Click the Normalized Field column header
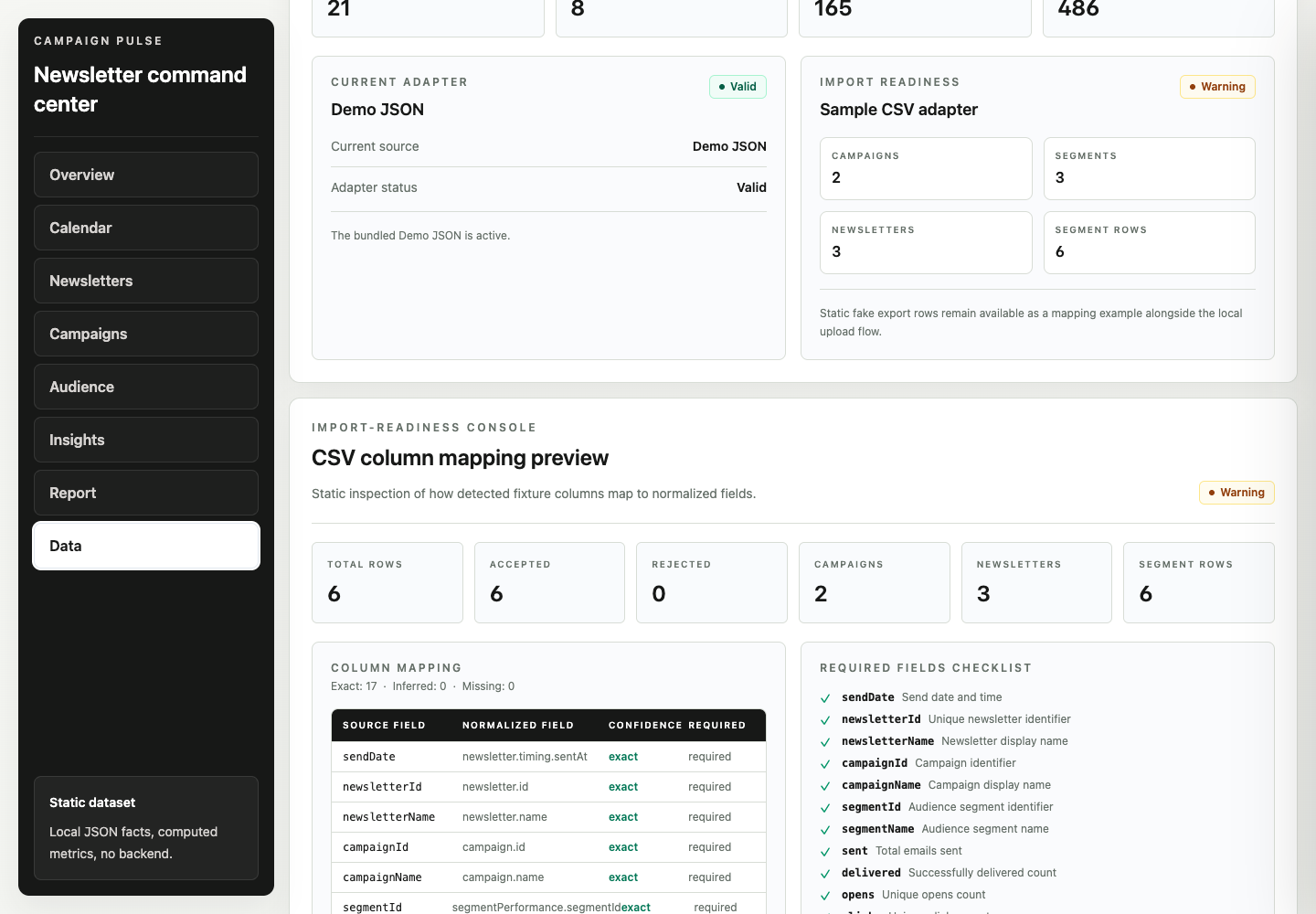This screenshot has width=1316, height=914. point(518,726)
